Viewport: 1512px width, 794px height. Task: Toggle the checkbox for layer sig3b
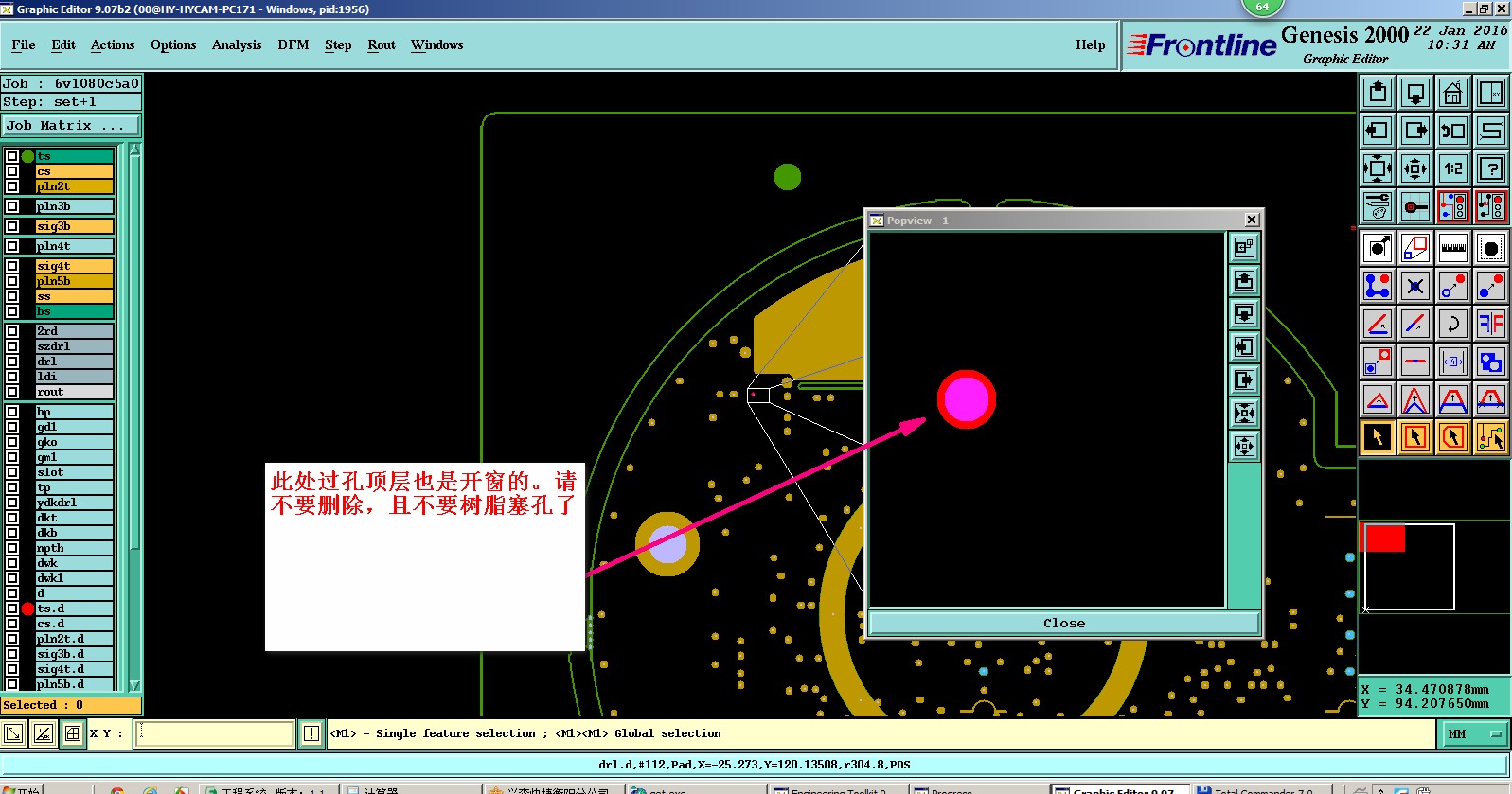tap(12, 226)
